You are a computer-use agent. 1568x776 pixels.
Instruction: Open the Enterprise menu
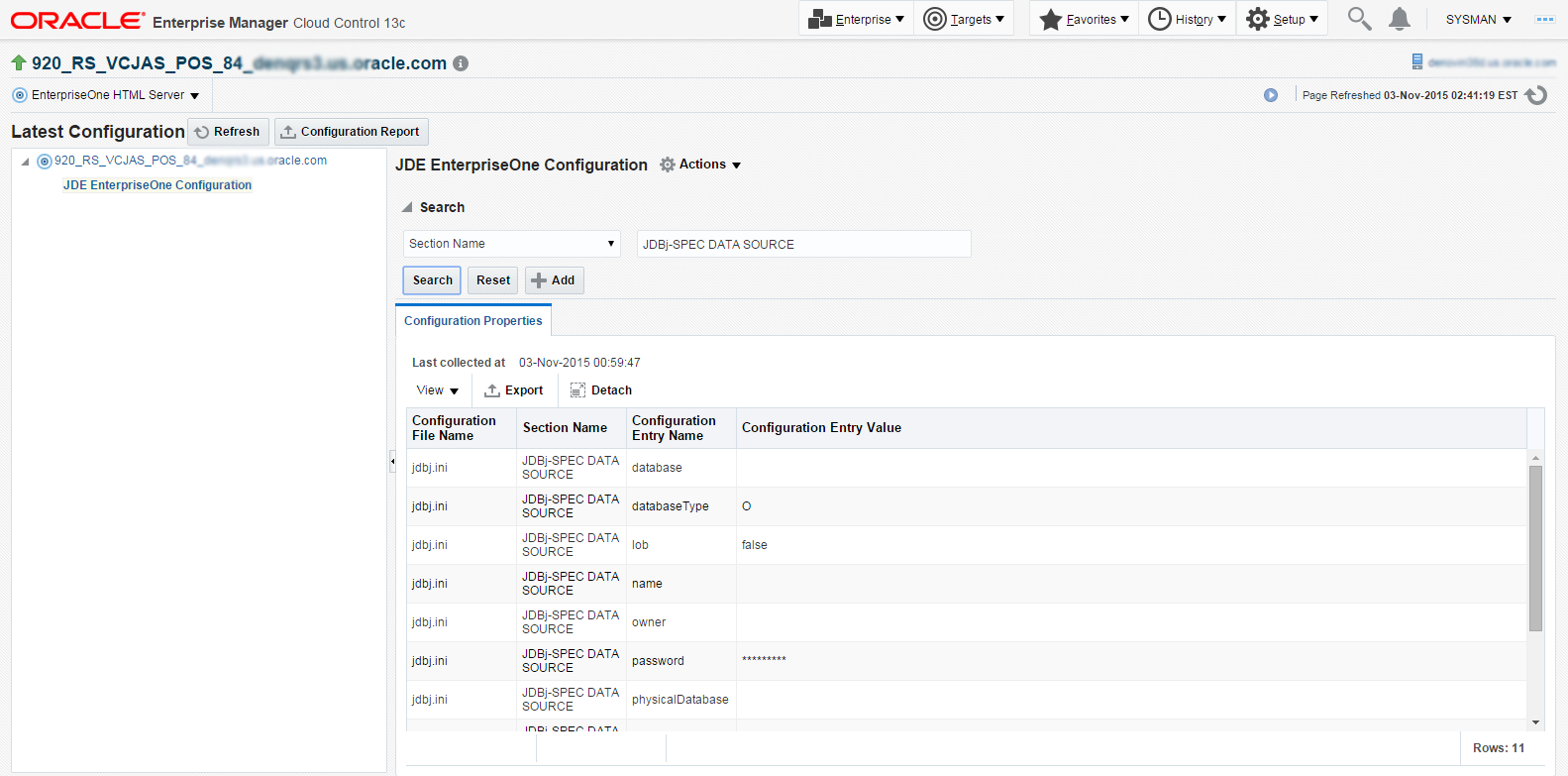point(857,19)
